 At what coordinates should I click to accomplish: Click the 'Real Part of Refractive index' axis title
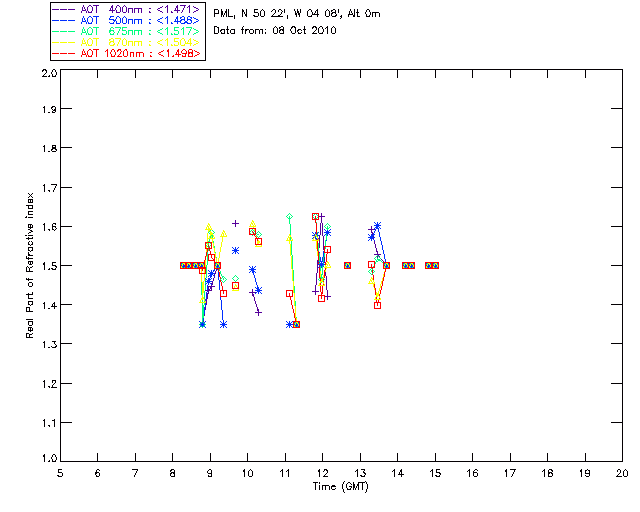pos(29,265)
